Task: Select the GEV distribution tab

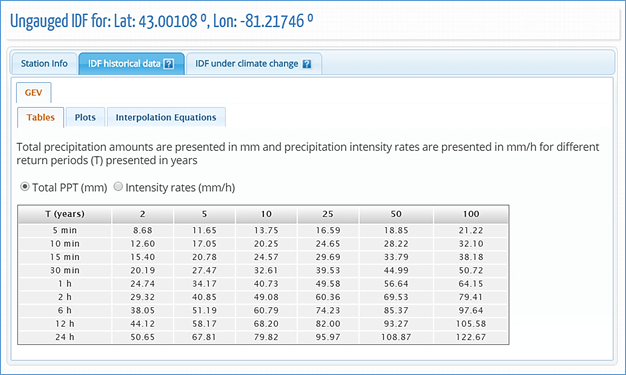Action: pos(34,93)
